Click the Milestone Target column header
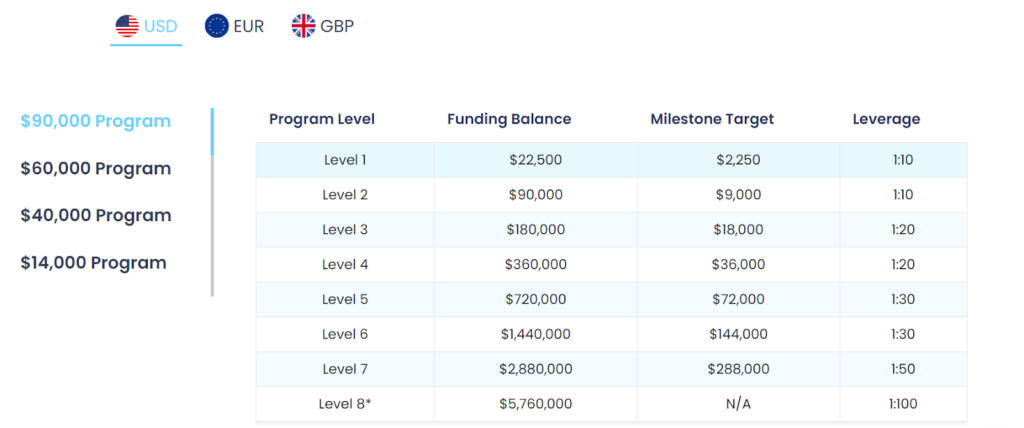The height and width of the screenshot is (428, 1024). [712, 119]
